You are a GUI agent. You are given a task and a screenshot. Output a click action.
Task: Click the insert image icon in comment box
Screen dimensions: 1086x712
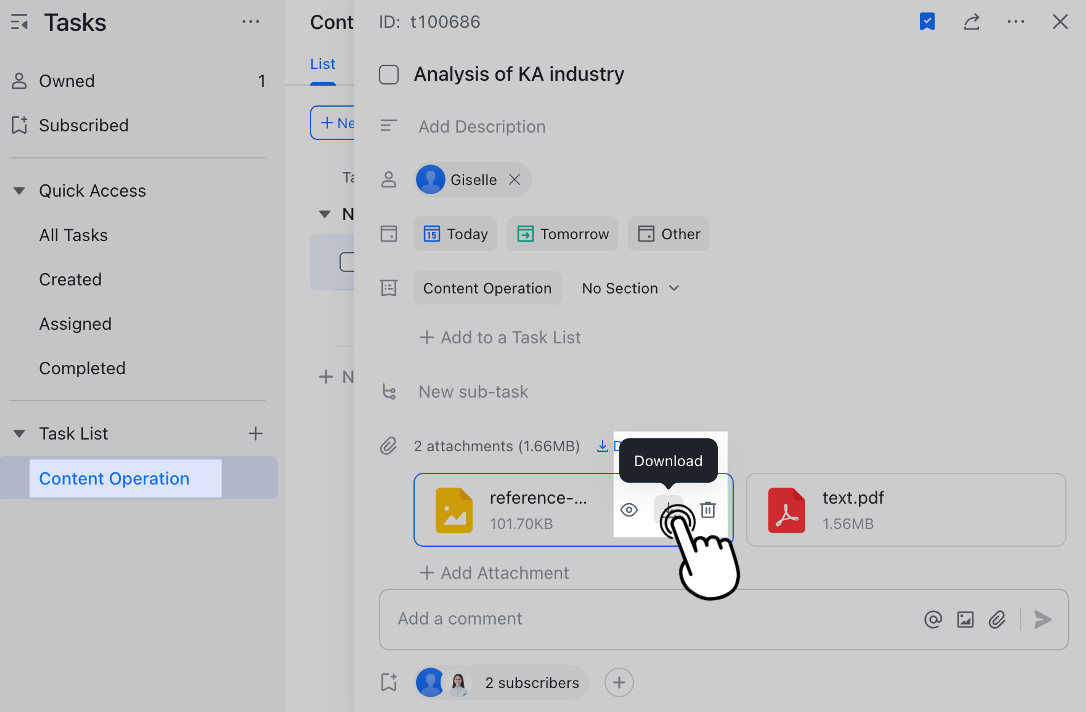click(965, 619)
